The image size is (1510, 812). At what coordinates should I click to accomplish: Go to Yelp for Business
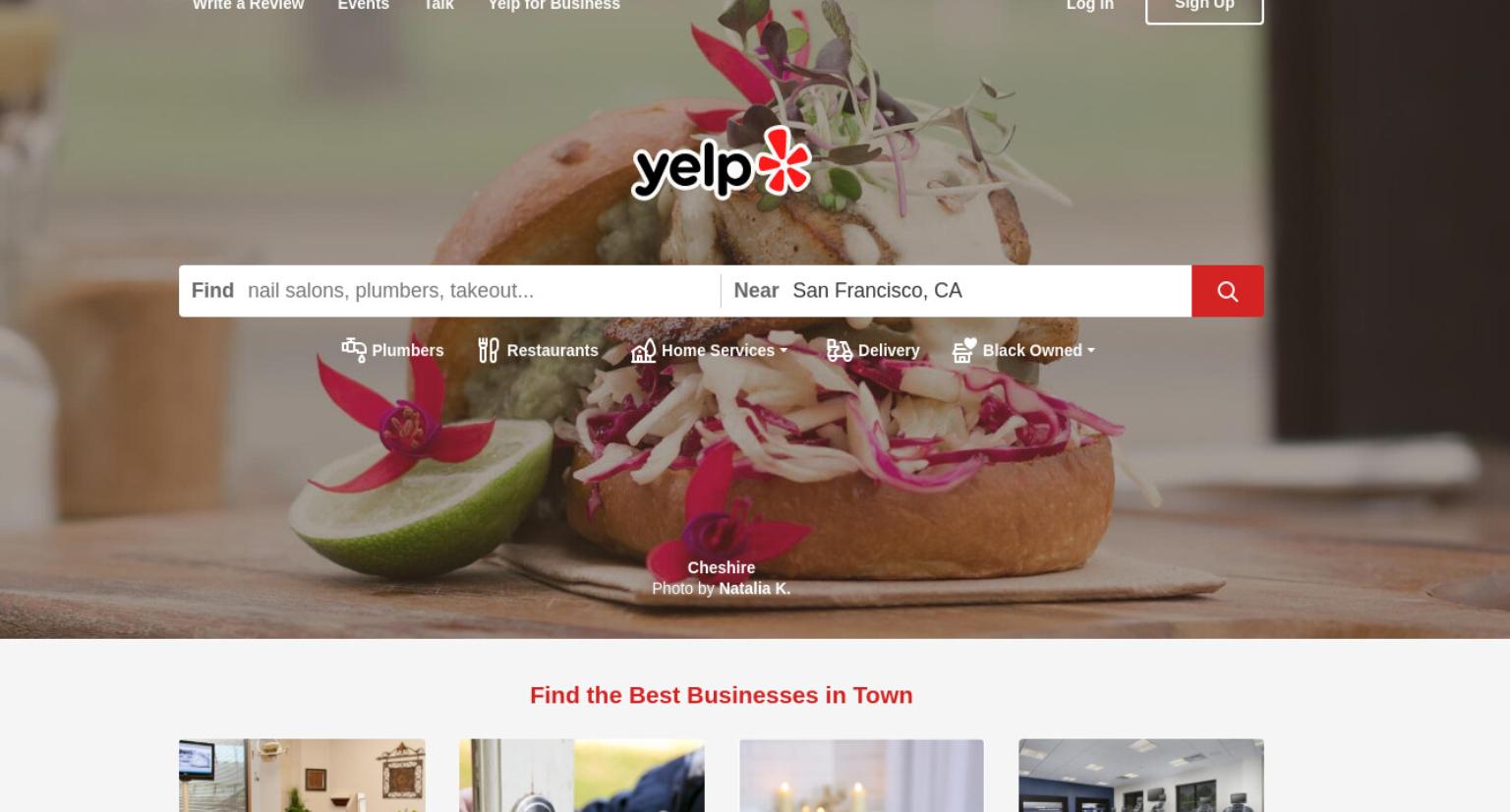coord(553,5)
